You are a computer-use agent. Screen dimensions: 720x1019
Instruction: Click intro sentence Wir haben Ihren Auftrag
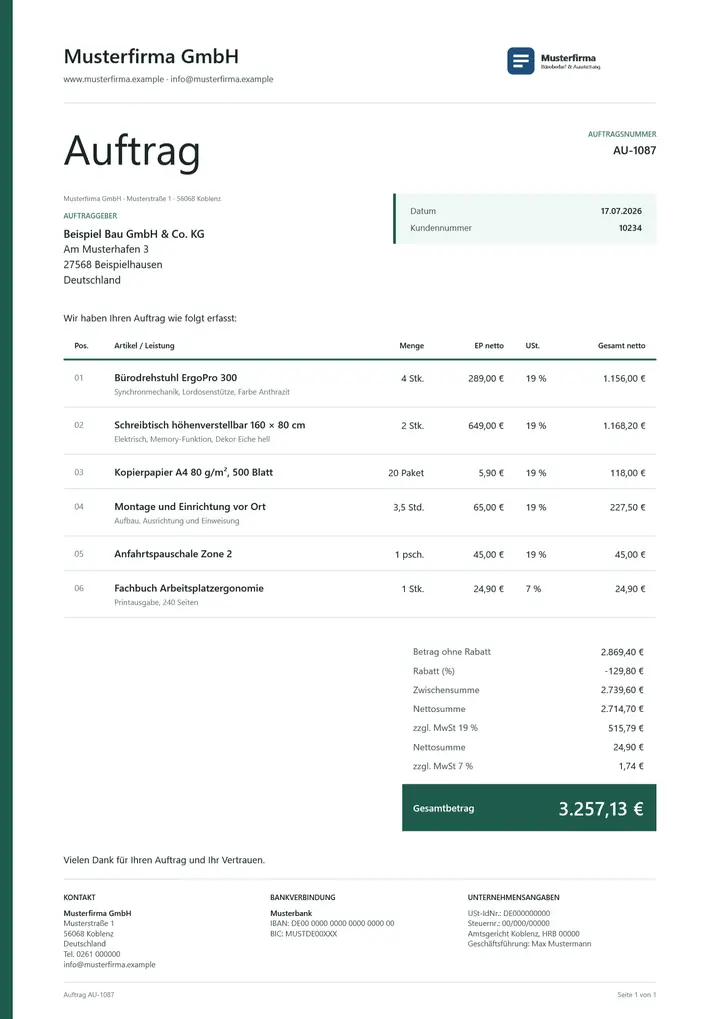pos(150,318)
